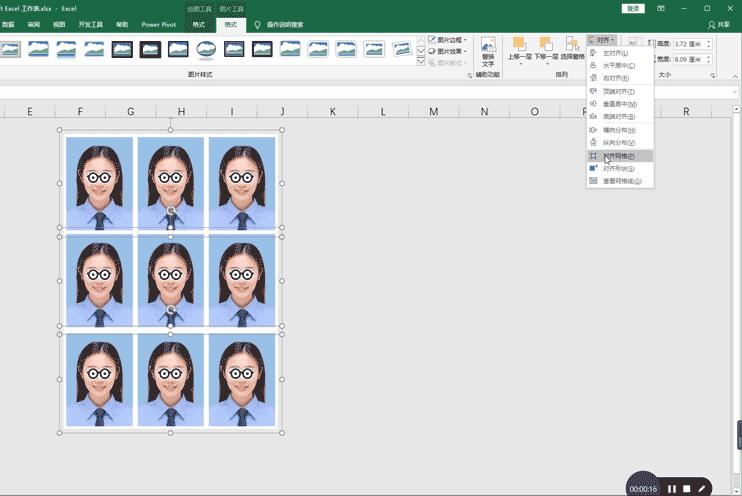
Task: Toggle Snap to Shape (对齐形状) option
Action: (619, 169)
